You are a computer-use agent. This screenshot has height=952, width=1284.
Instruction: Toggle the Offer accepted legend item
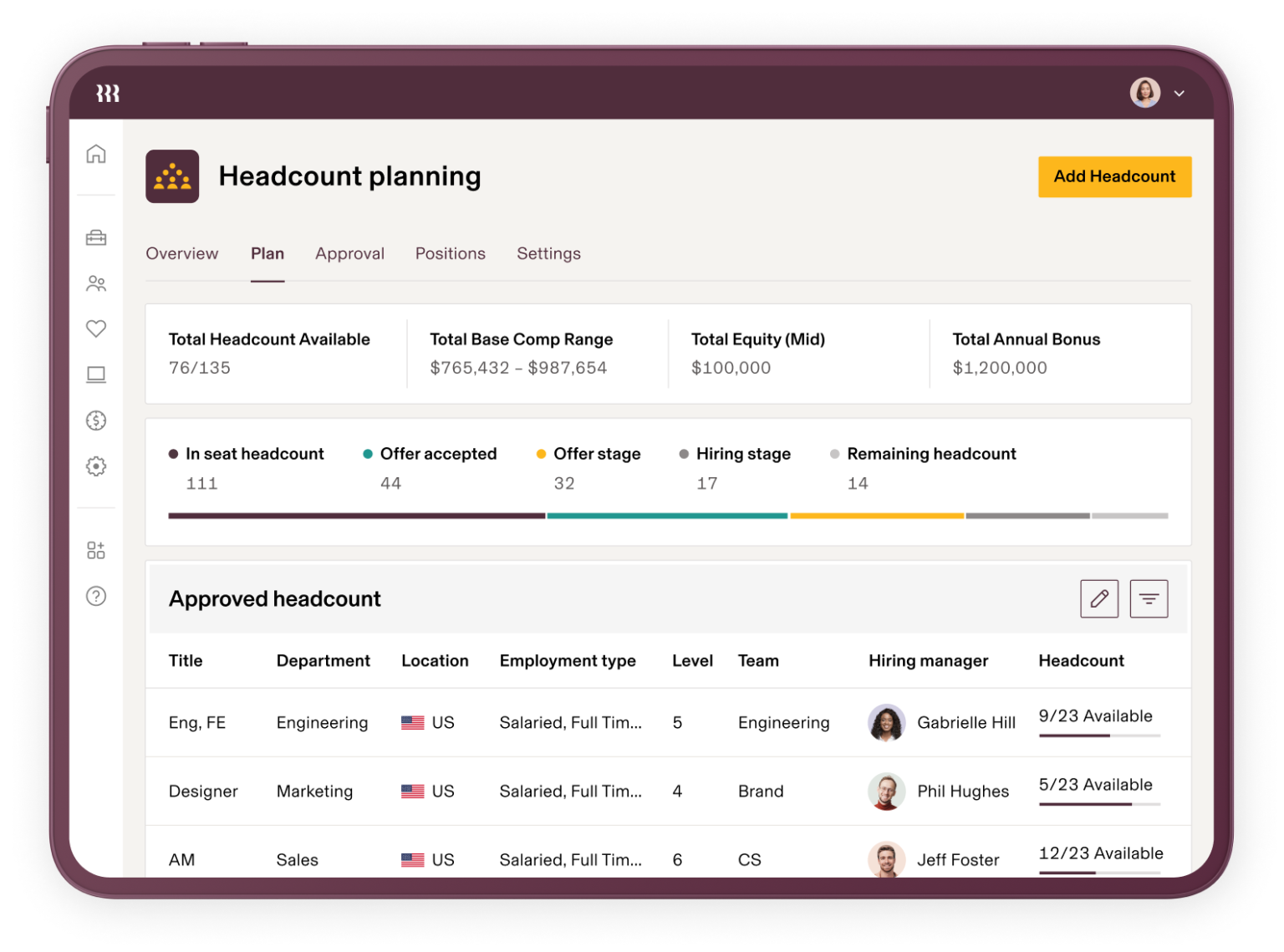coord(437,454)
